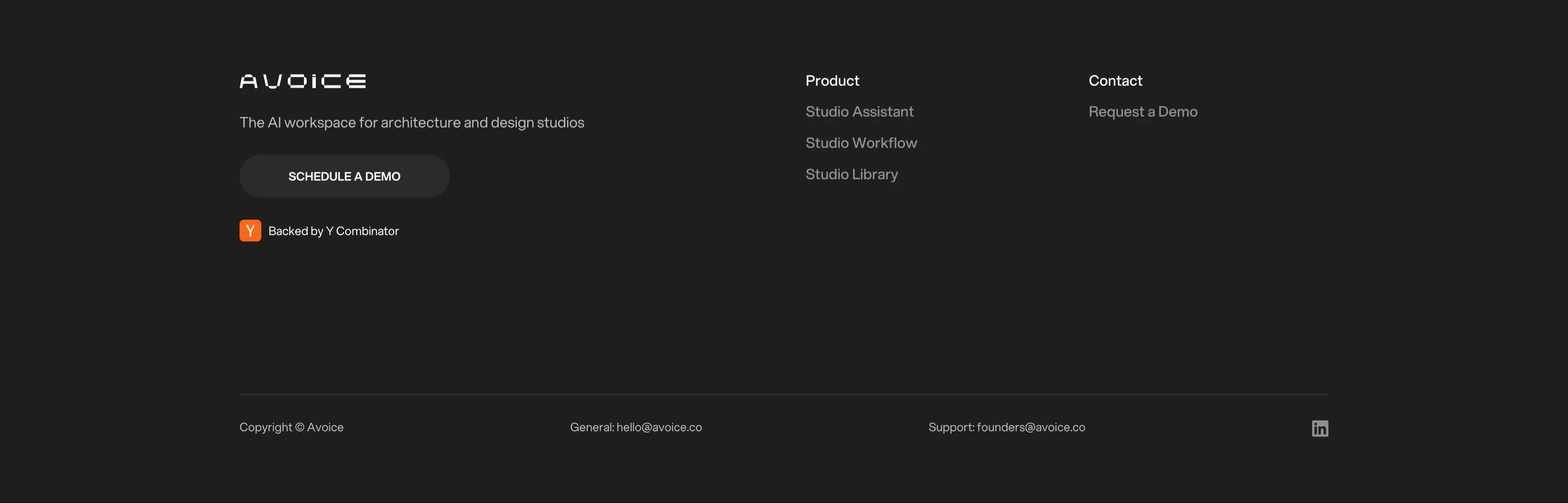Image resolution: width=1568 pixels, height=503 pixels.
Task: Open the Studio Assistant link
Action: (x=859, y=111)
